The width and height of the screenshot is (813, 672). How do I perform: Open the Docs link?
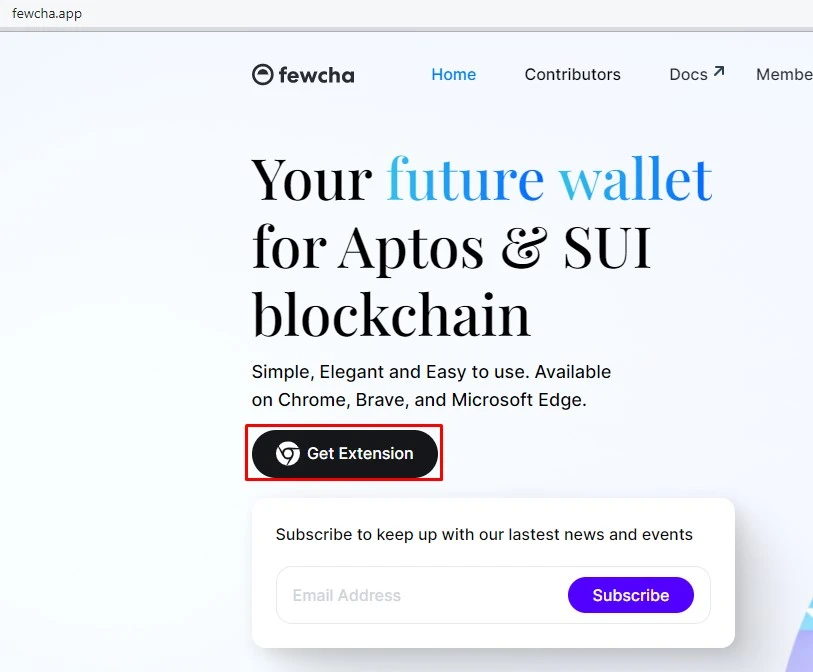pos(690,74)
